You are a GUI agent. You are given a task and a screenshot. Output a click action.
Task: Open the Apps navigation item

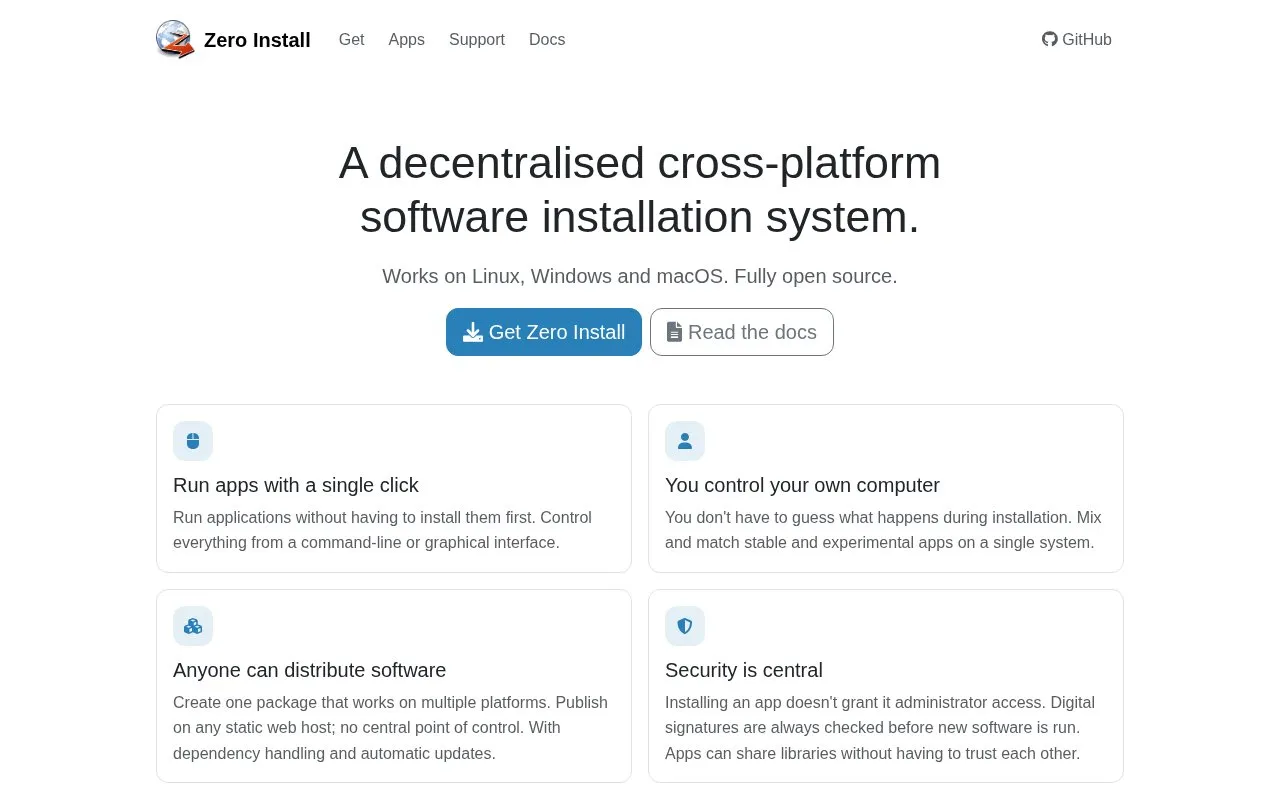pos(406,39)
